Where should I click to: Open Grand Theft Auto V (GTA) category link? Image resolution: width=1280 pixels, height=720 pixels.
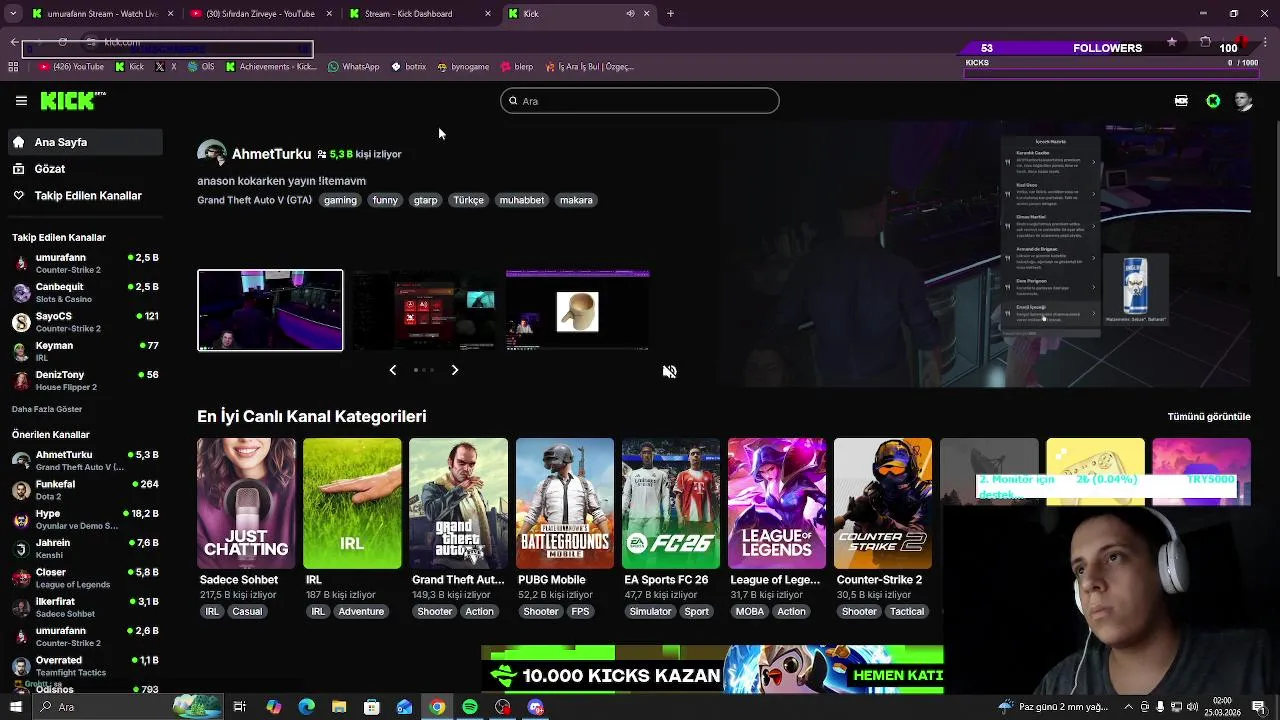click(254, 200)
